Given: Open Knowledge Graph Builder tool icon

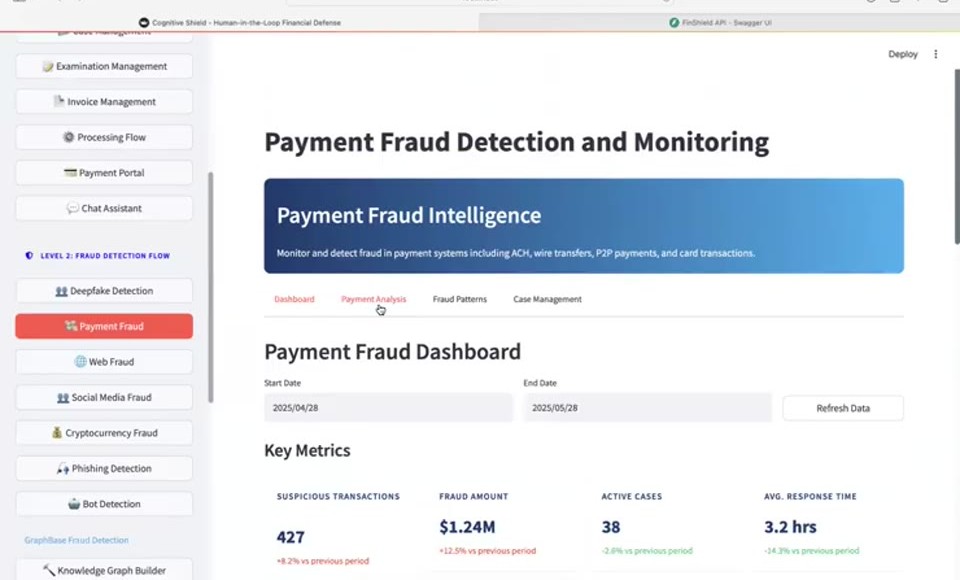Looking at the screenshot, I should (49, 570).
